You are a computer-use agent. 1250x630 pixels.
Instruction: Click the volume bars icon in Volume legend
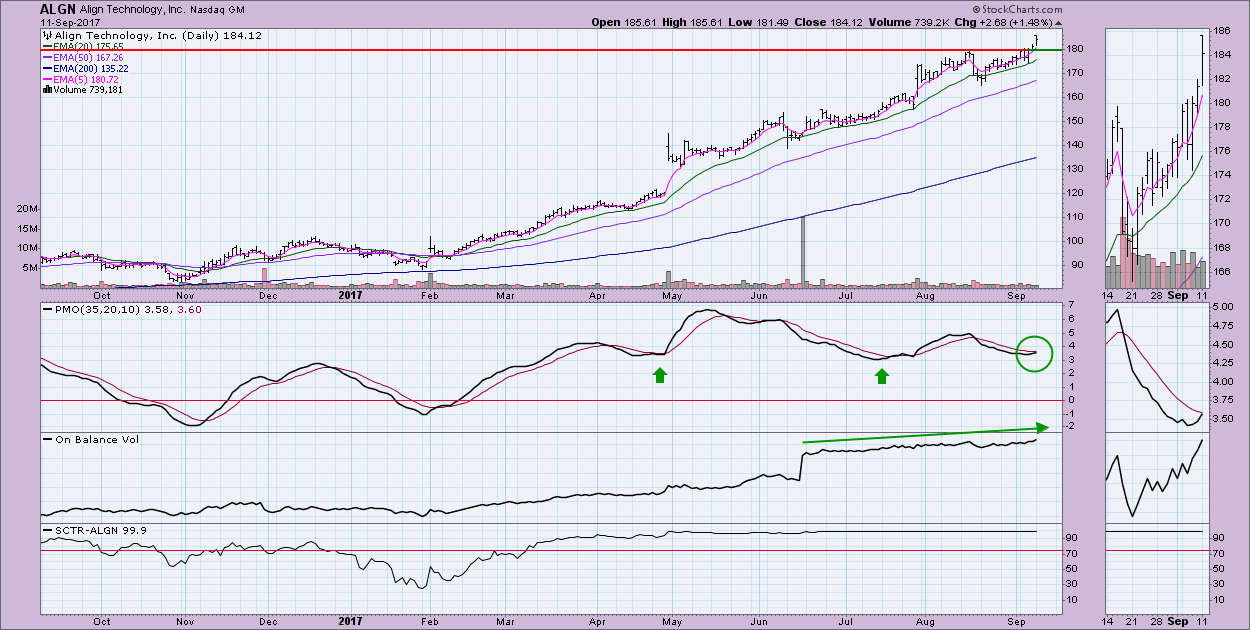pyautogui.click(x=47, y=90)
